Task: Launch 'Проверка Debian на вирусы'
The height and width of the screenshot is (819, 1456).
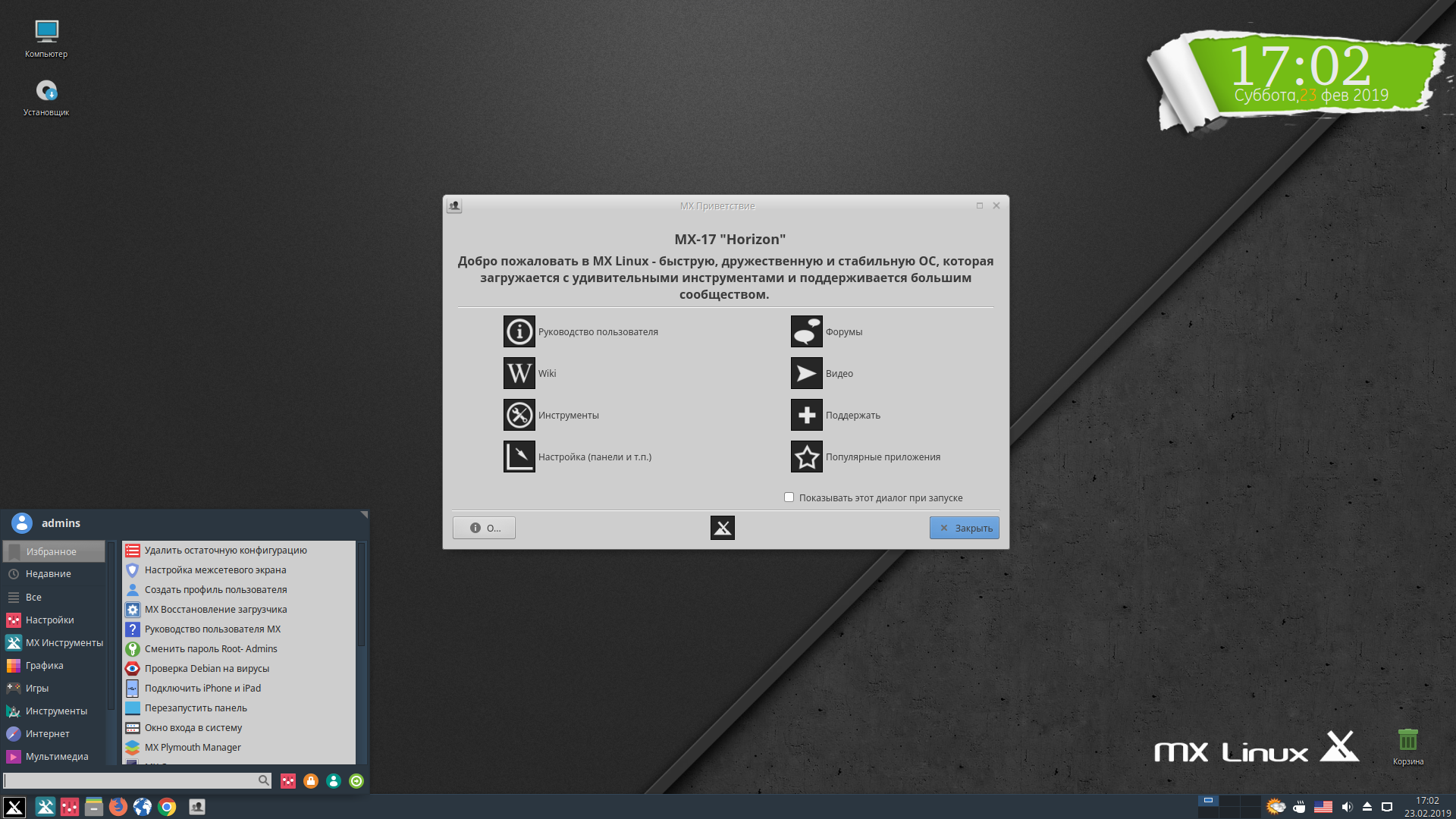Action: pyautogui.click(x=206, y=668)
